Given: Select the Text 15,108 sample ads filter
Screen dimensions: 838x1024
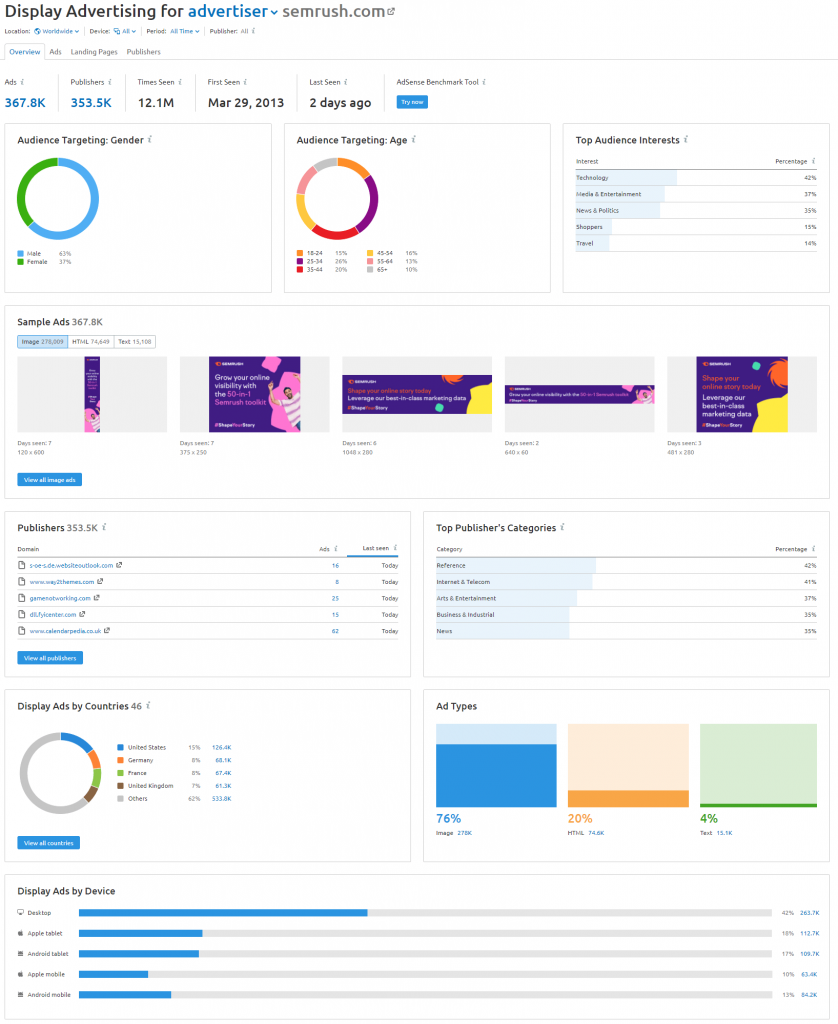Looking at the screenshot, I should 135,342.
